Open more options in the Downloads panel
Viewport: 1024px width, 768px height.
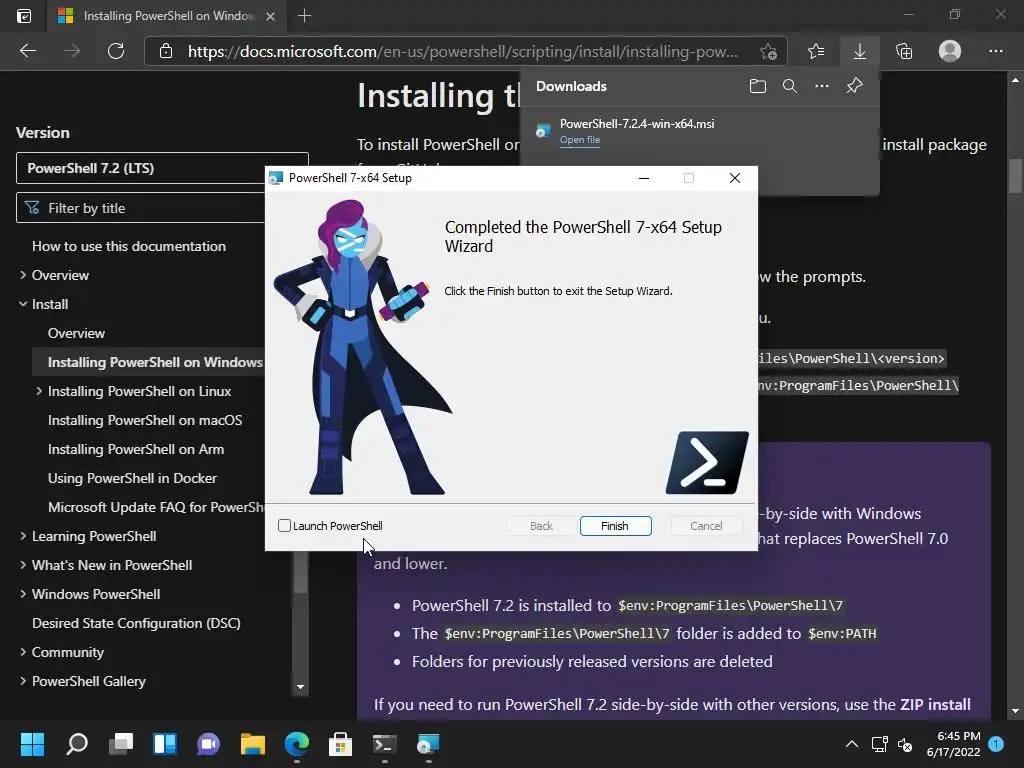tap(822, 86)
